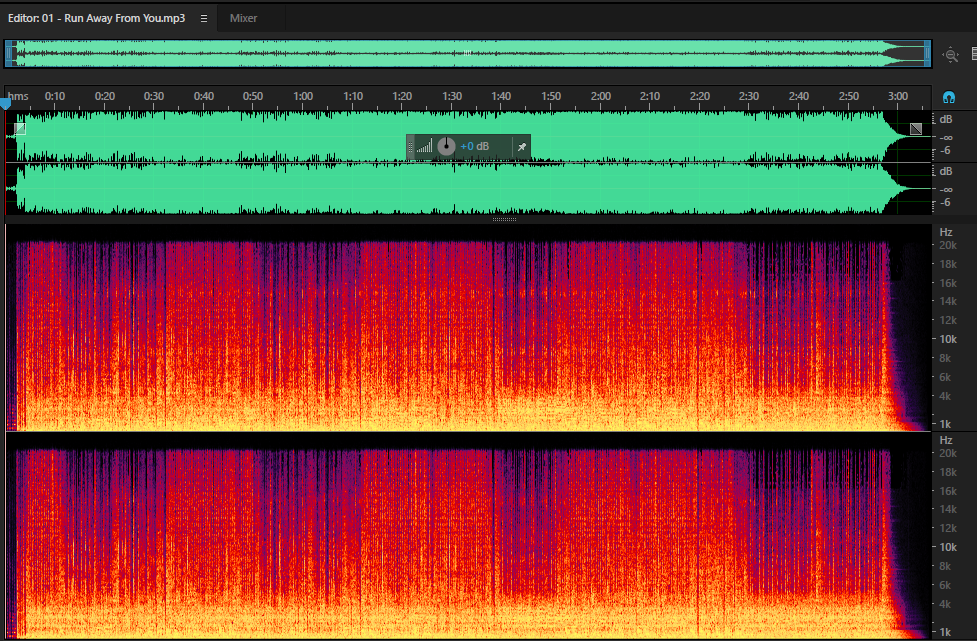Click 0:20 on the time ruler
Screen dimensions: 977x641
pos(105,96)
